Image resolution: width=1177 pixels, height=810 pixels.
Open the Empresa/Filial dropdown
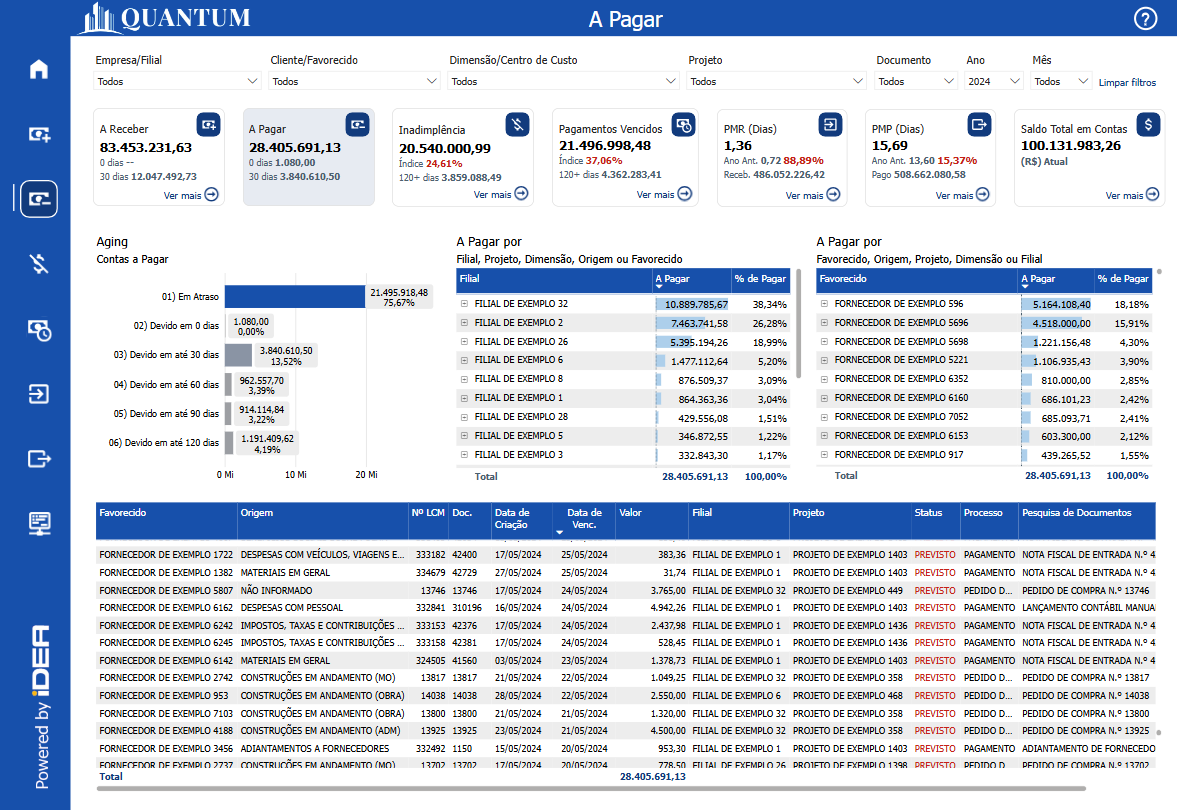(176, 81)
